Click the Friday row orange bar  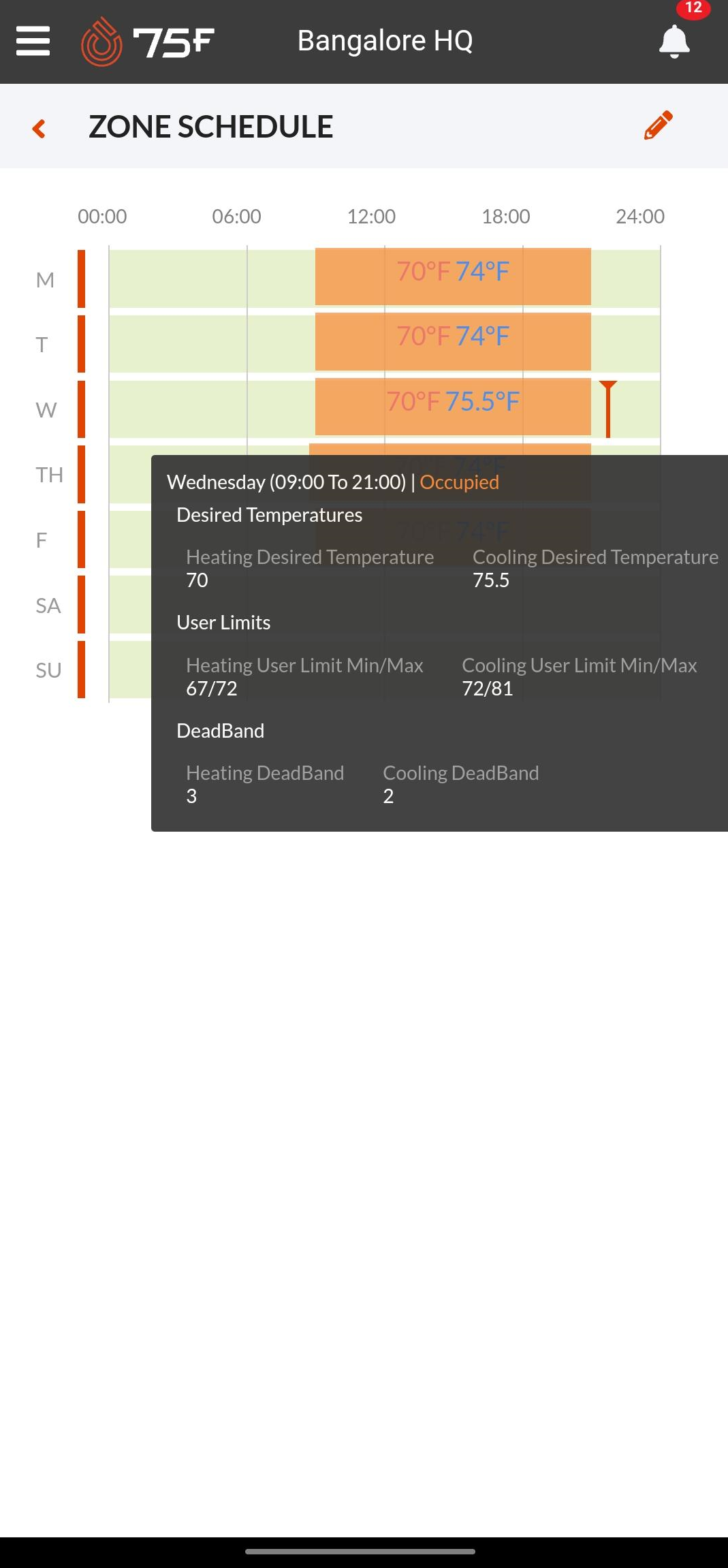[x=81, y=539]
